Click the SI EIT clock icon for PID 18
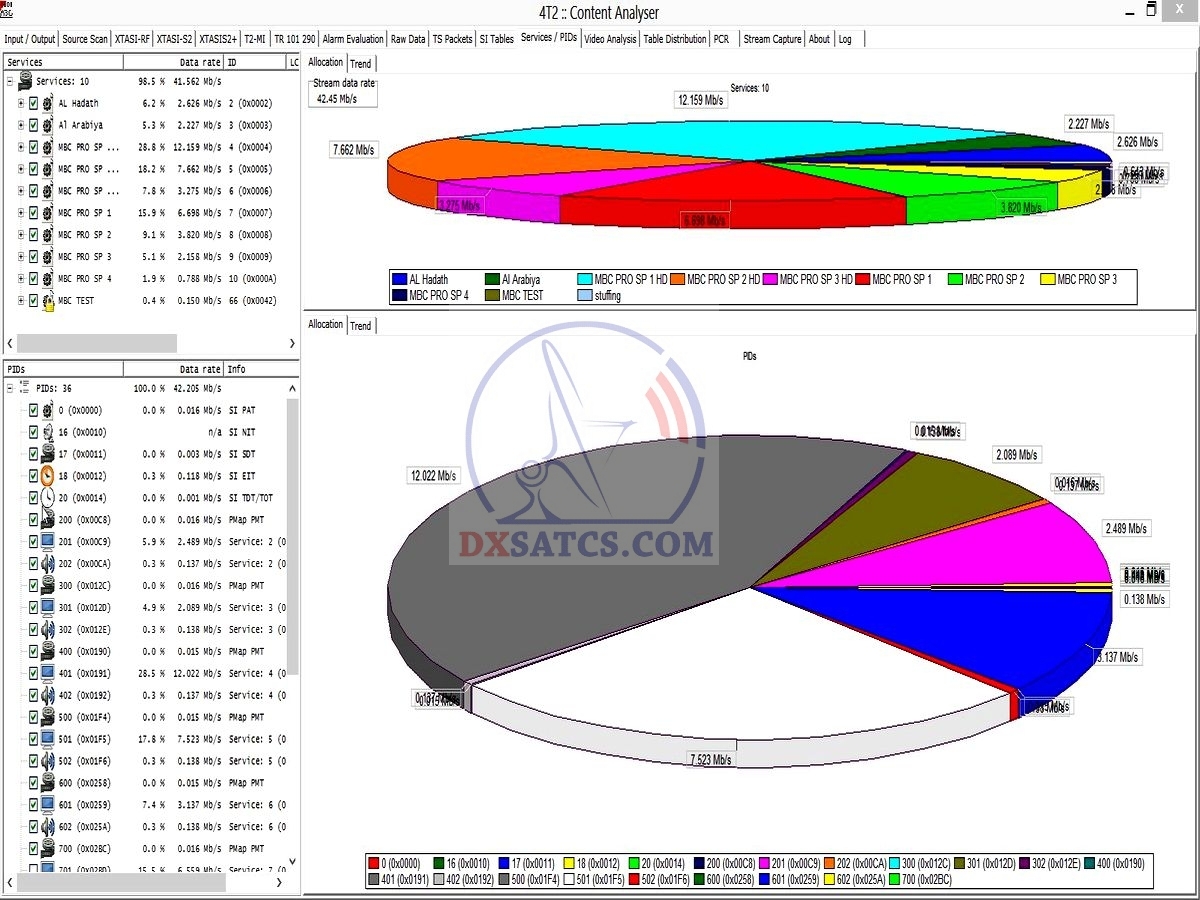The height and width of the screenshot is (900, 1200). (x=47, y=476)
